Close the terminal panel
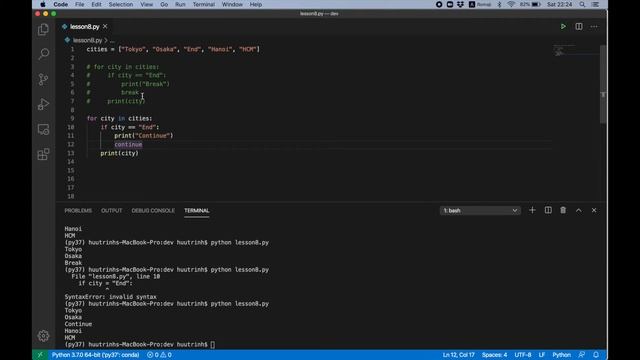Viewport: 640px width, 360px height. click(x=594, y=210)
